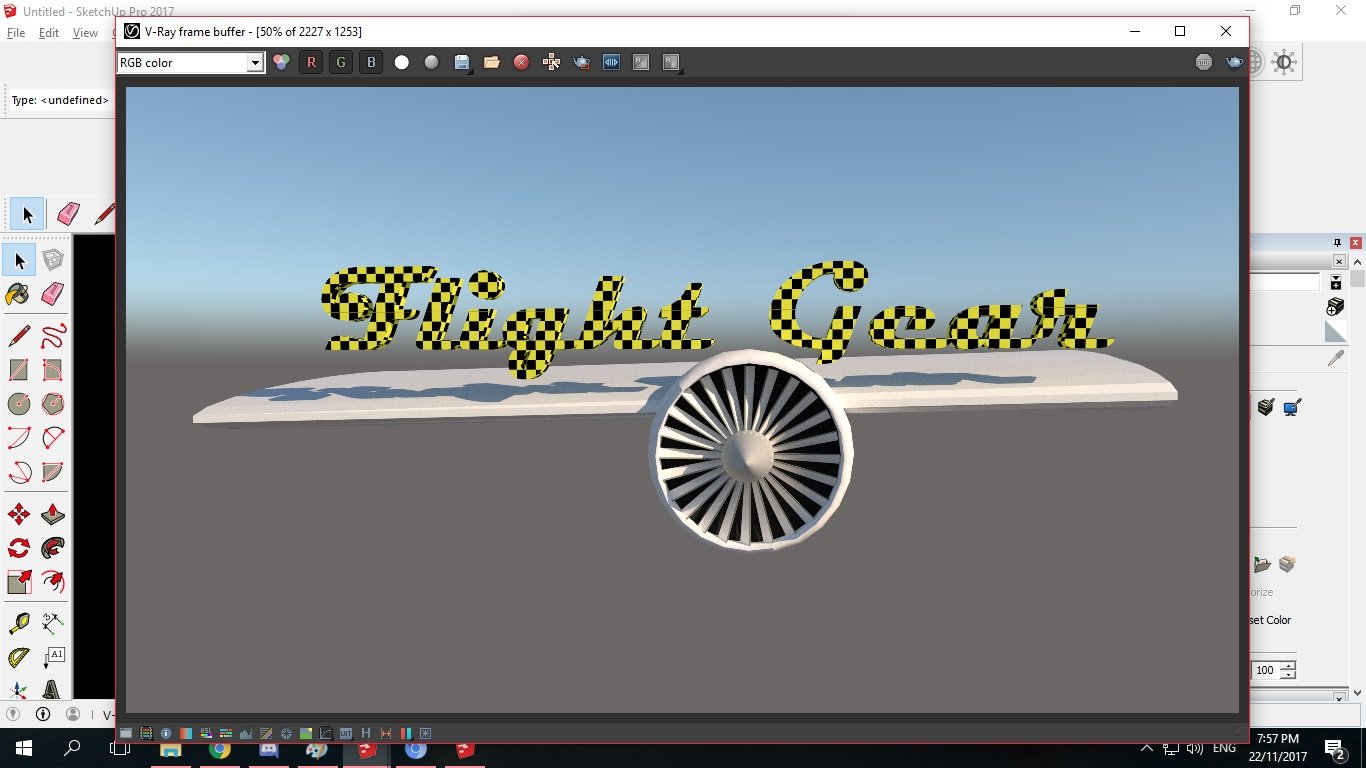Open lens effects settings icon
This screenshot has width=1366, height=768.
[425, 733]
